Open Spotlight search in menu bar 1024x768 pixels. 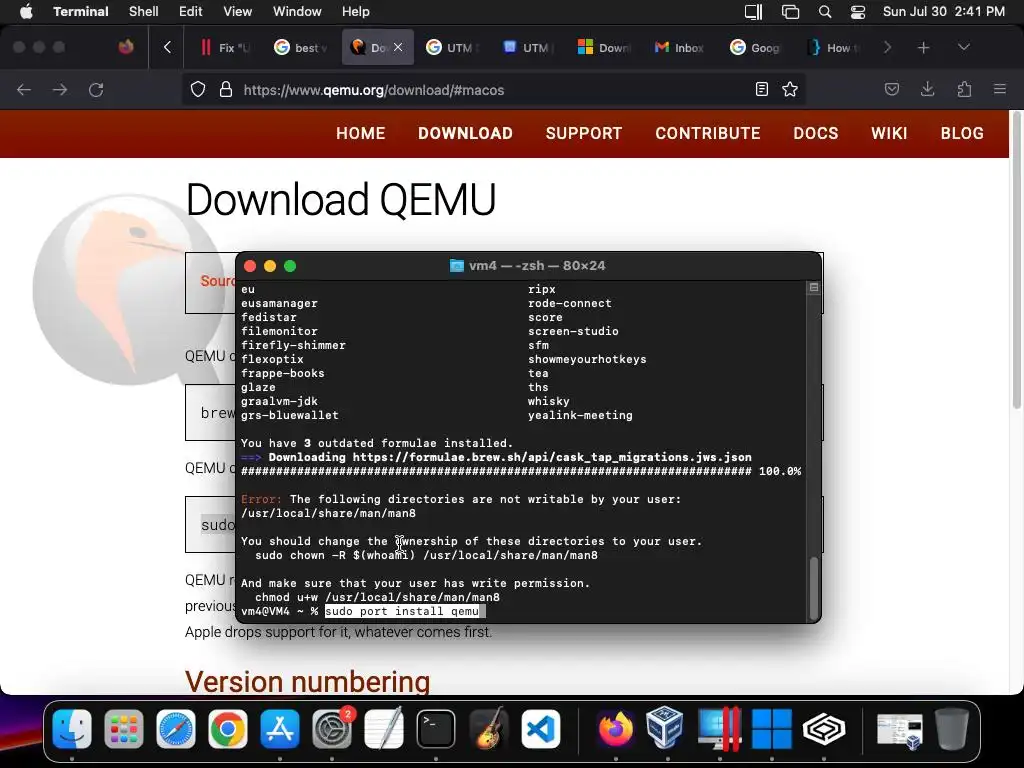pos(825,12)
